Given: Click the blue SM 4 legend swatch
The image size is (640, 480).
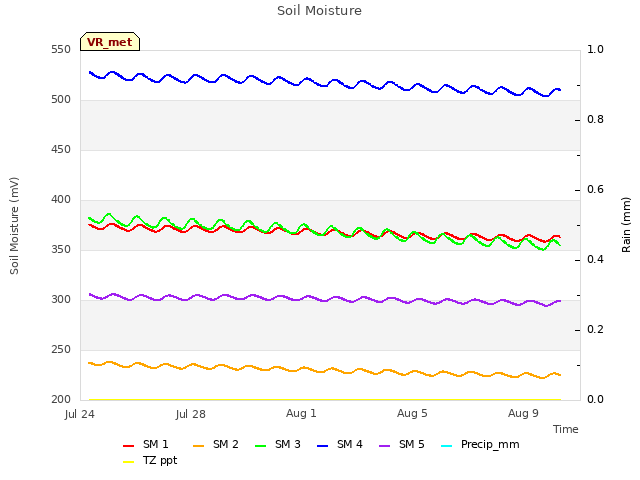Looking at the screenshot, I should click(322, 446).
